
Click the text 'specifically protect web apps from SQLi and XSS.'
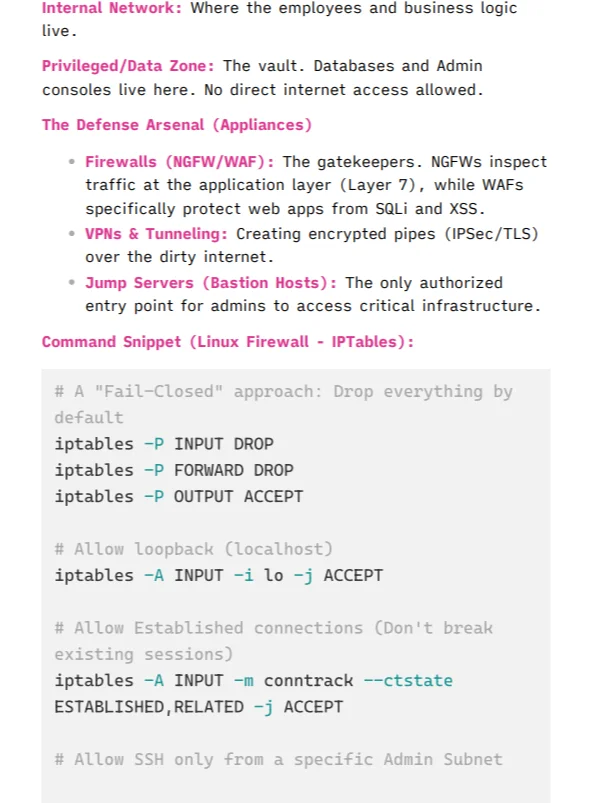pos(285,209)
